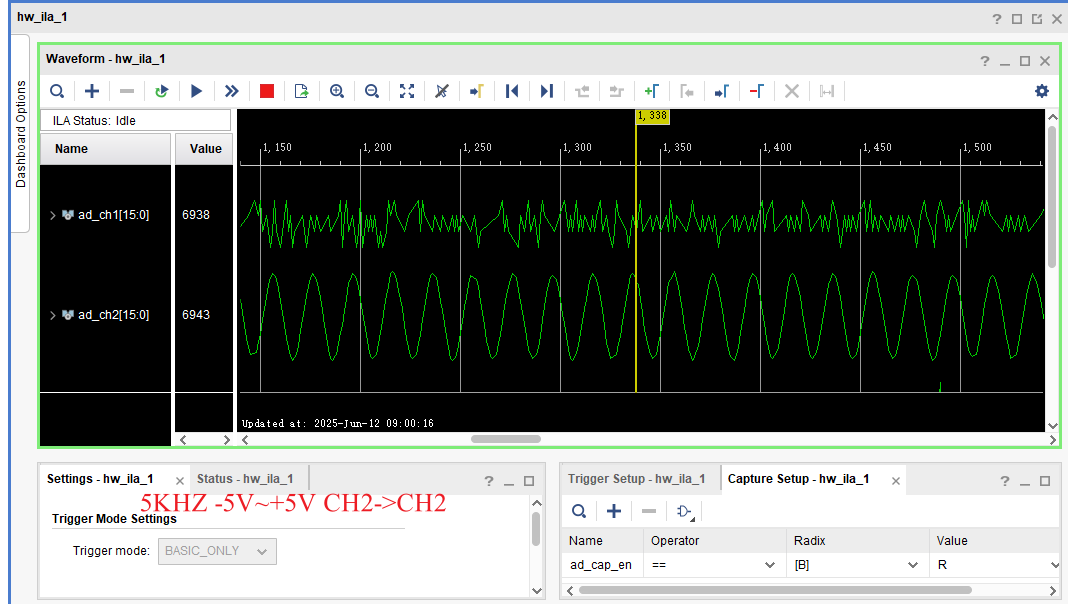Image resolution: width=1068 pixels, height=604 pixels.
Task: Go to previous transition
Action: pyautogui.click(x=582, y=91)
